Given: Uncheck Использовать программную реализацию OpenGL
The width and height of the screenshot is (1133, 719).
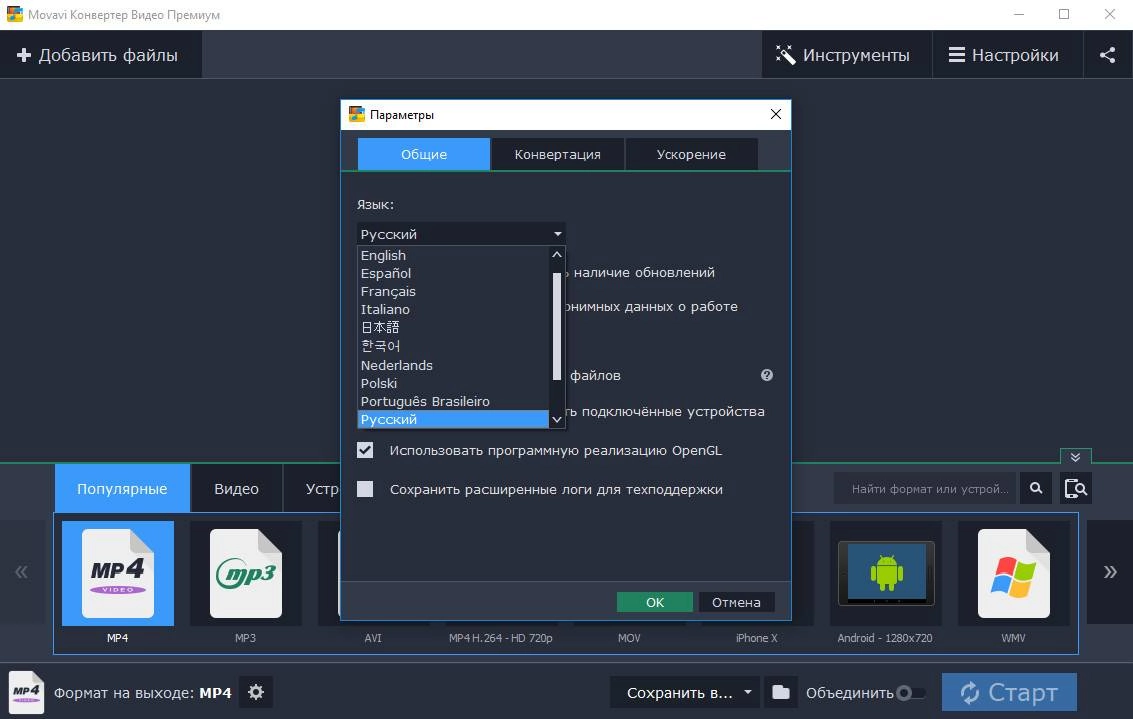Looking at the screenshot, I should click(x=365, y=450).
